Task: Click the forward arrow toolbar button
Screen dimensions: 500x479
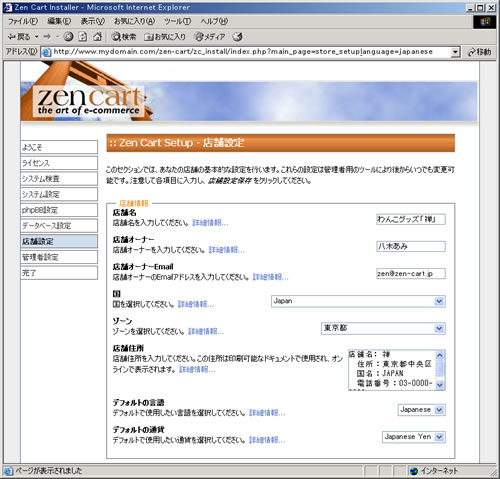Action: pos(47,36)
